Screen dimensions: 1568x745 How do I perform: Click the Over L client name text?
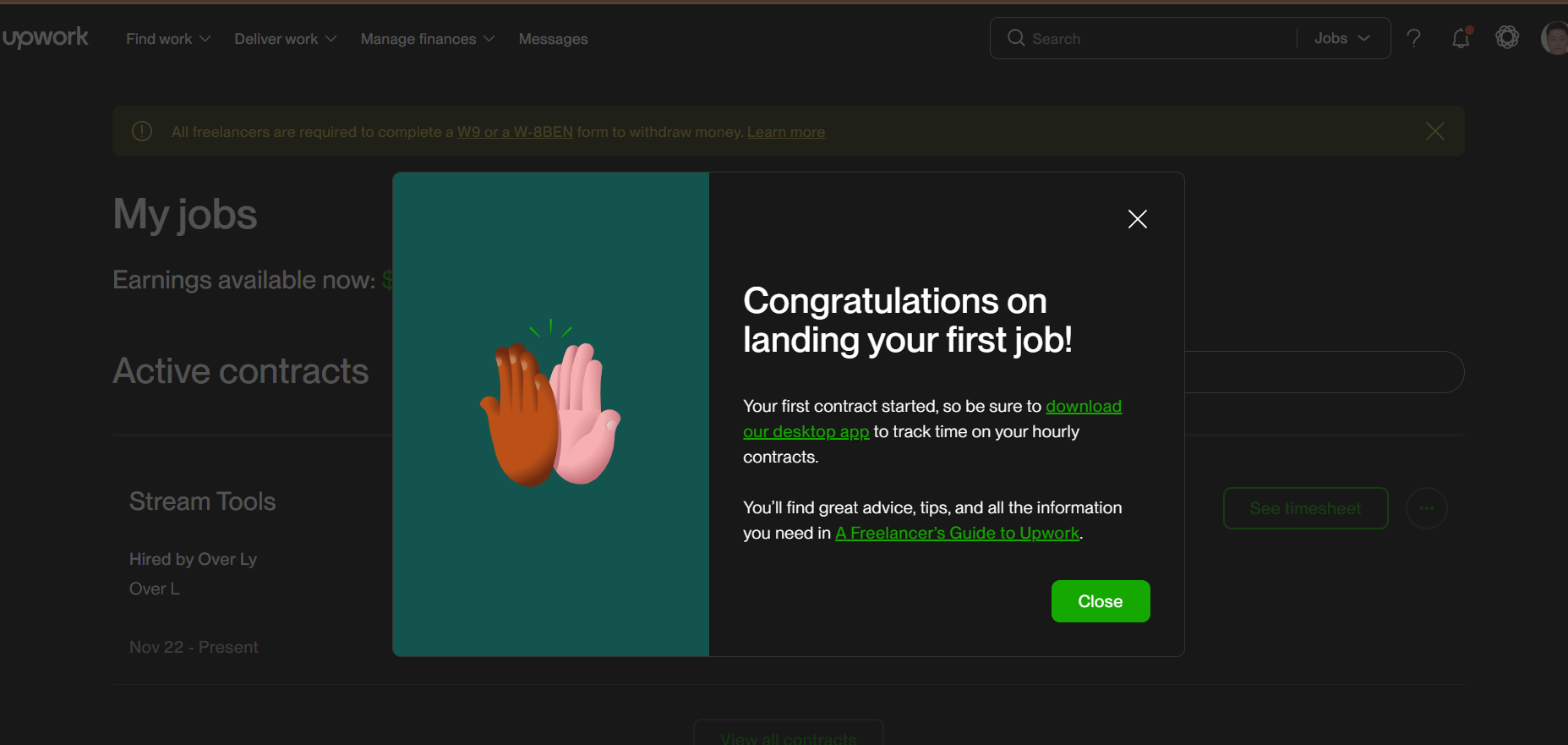tap(155, 589)
